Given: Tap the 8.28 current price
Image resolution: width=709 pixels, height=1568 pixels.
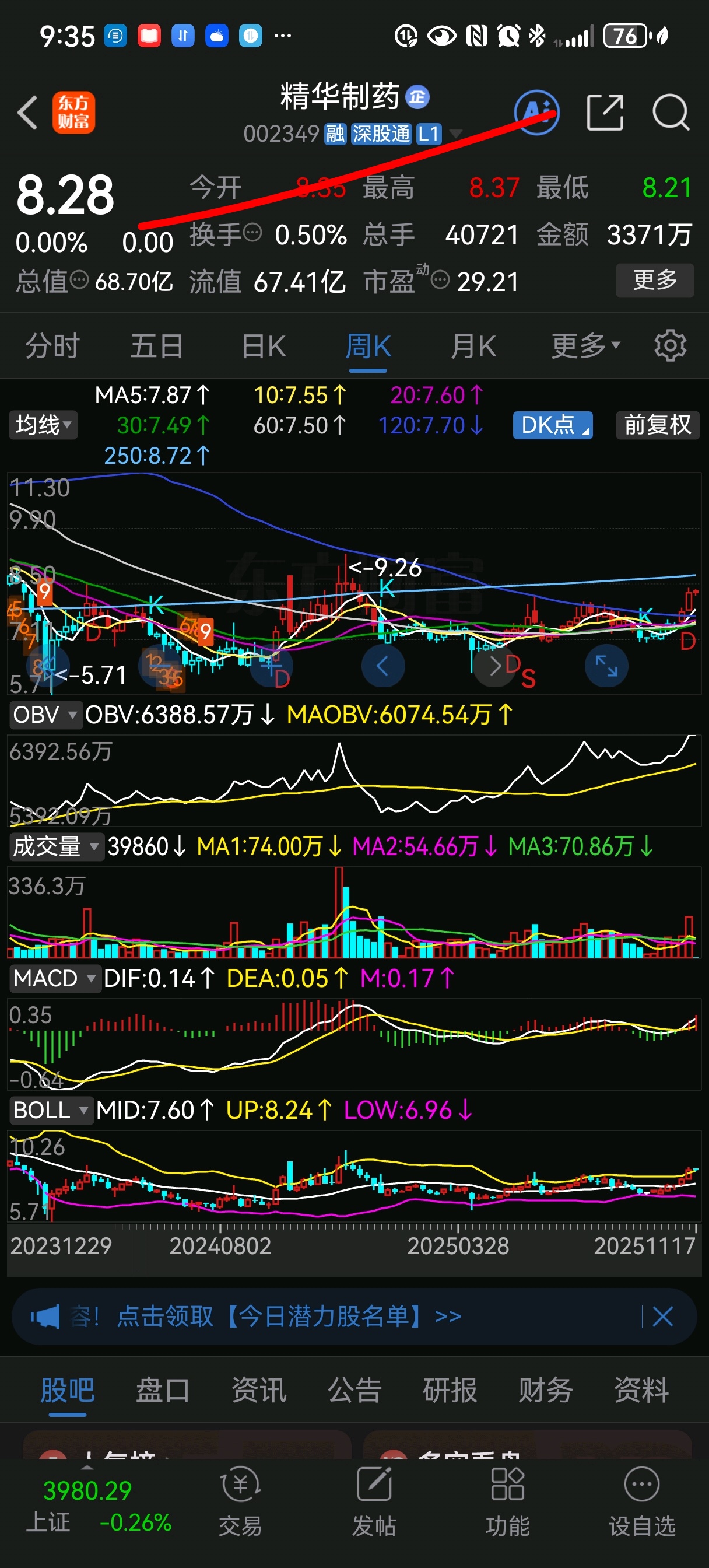Looking at the screenshot, I should (x=65, y=195).
